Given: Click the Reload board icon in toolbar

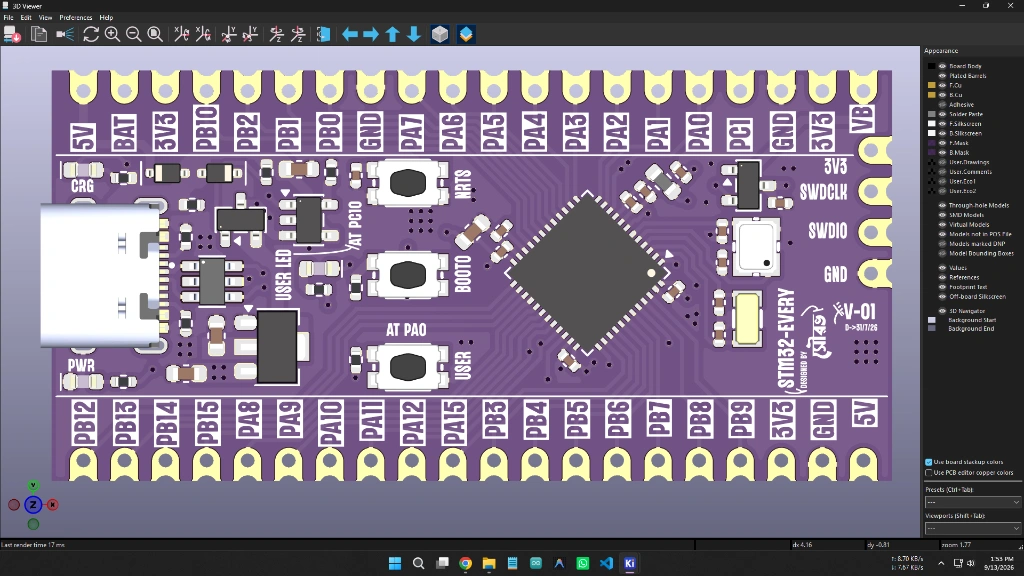Looking at the screenshot, I should pyautogui.click(x=12, y=34).
